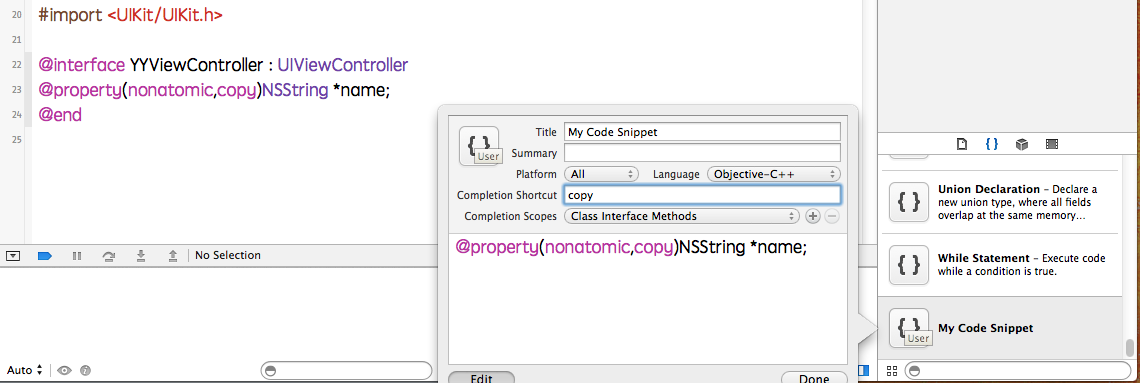
Task: Open the Media library filmstrip icon
Action: pos(1051,144)
